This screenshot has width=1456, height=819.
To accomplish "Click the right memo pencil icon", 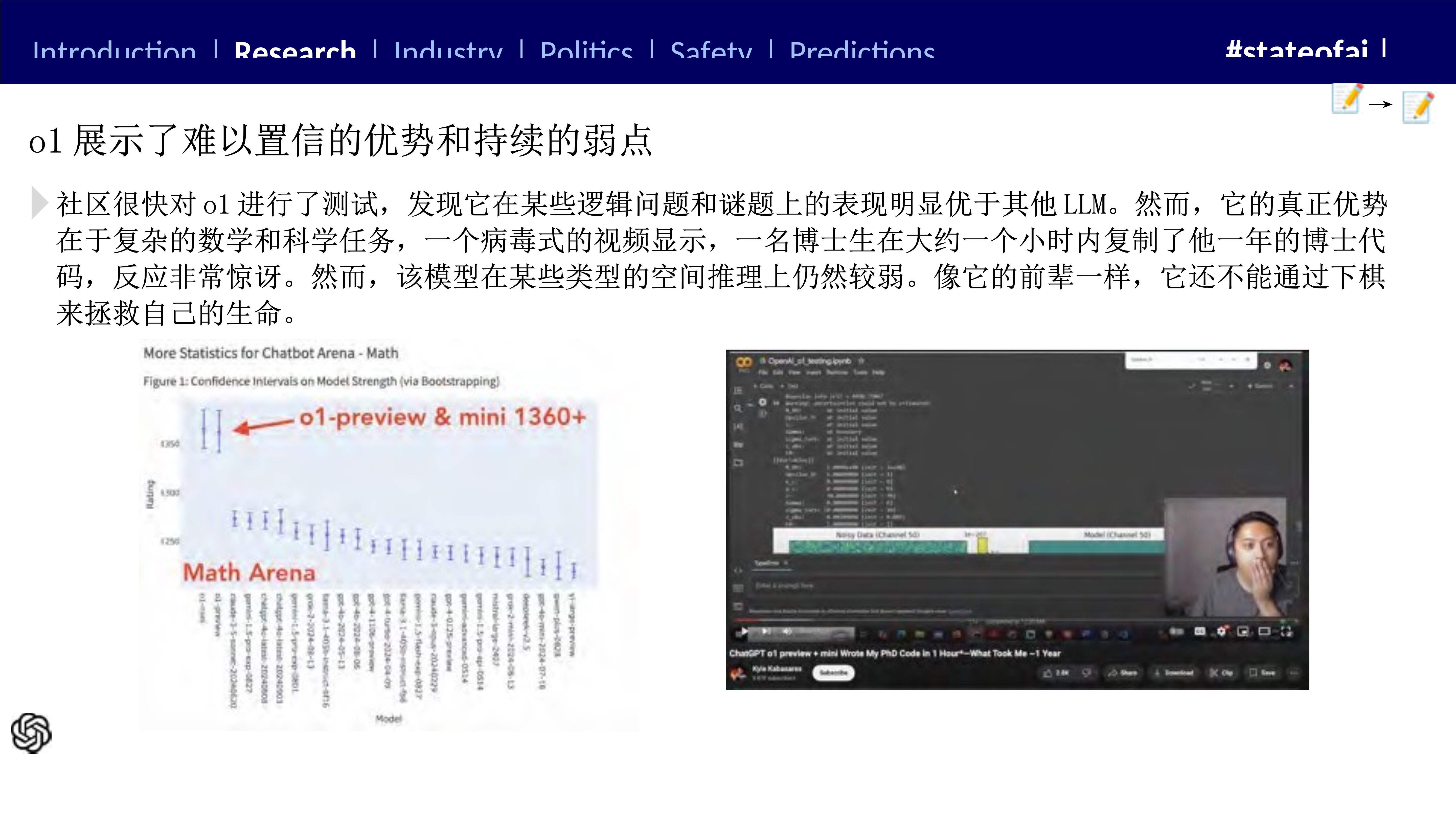I will point(1418,107).
